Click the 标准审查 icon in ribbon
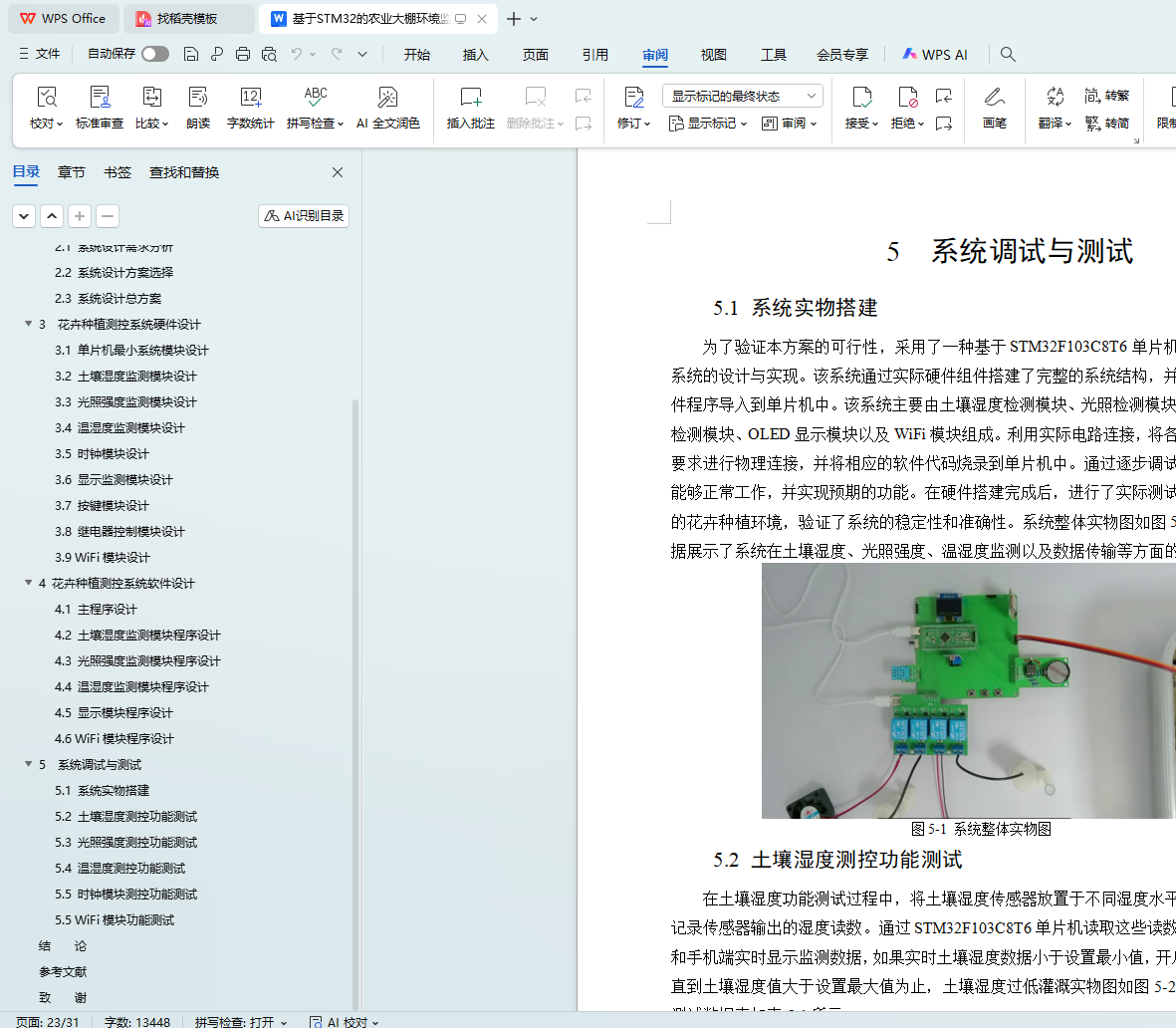 click(100, 98)
